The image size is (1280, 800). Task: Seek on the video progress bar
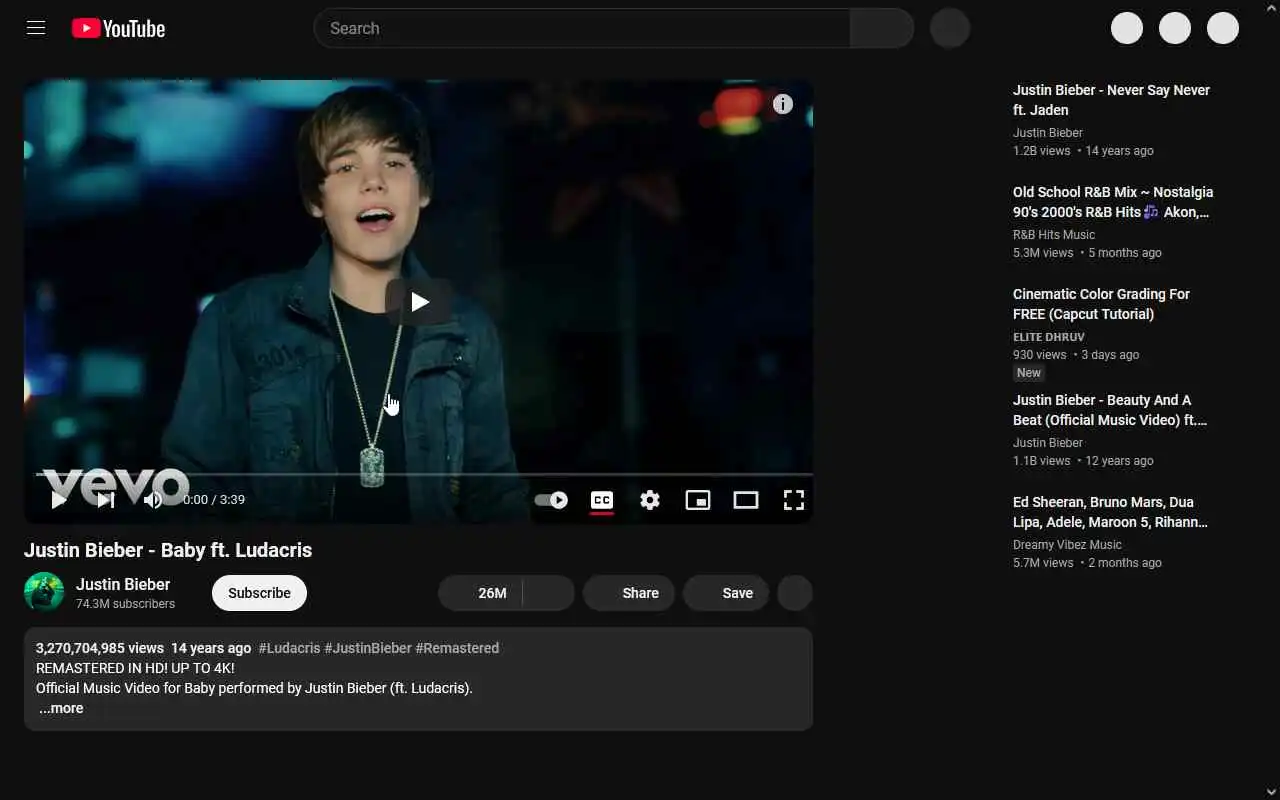point(424,474)
